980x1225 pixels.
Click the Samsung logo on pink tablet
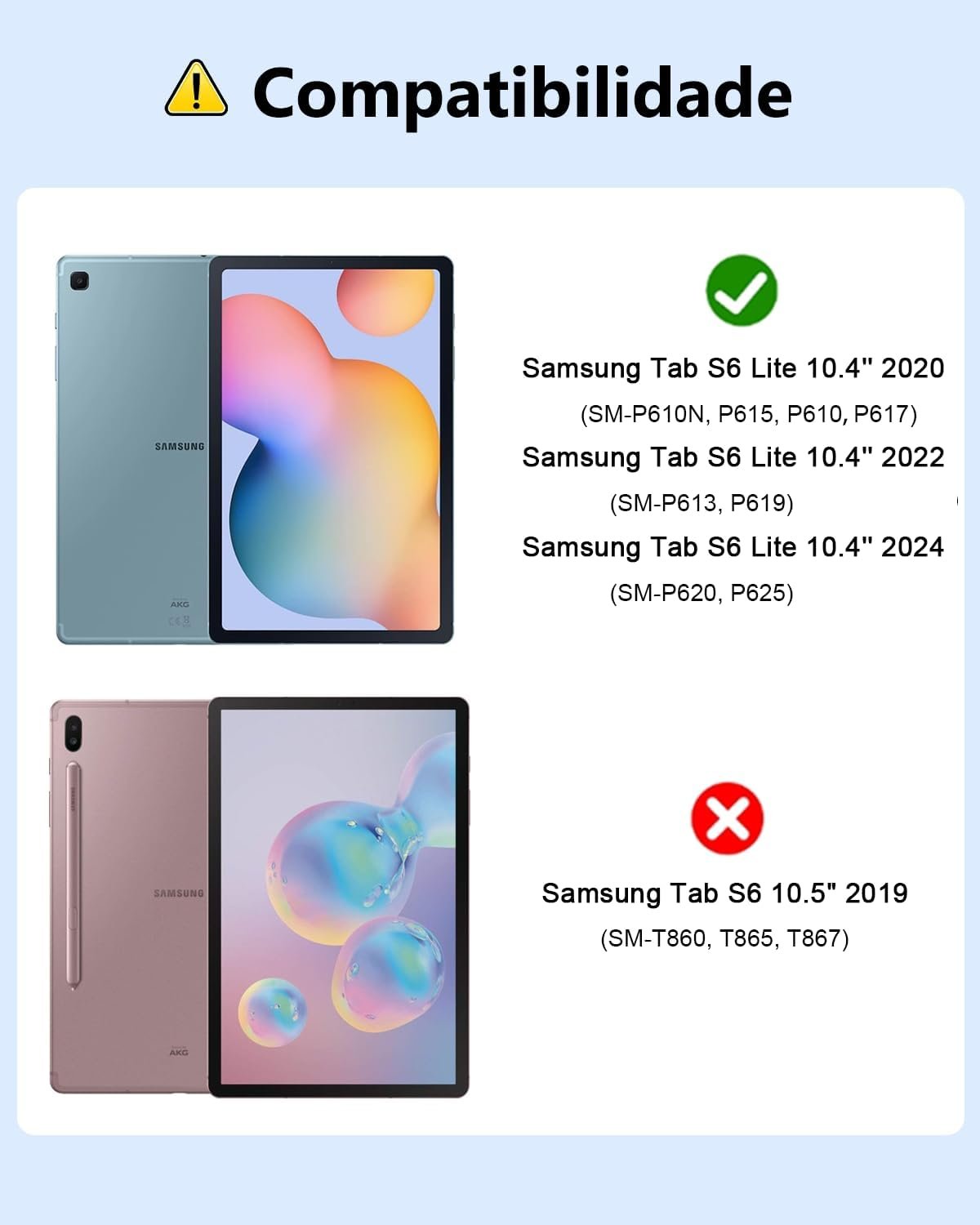[179, 893]
